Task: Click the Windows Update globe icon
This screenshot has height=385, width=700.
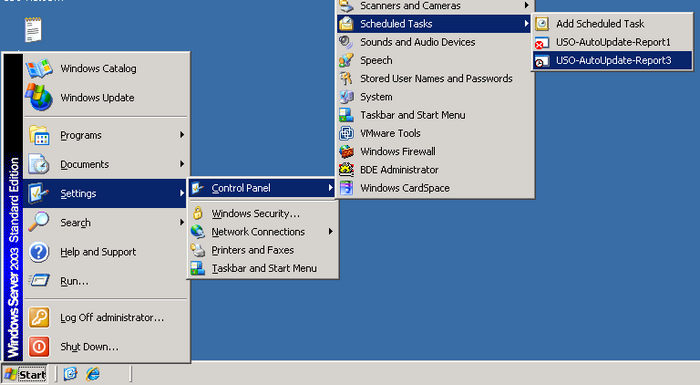Action: pos(39,97)
